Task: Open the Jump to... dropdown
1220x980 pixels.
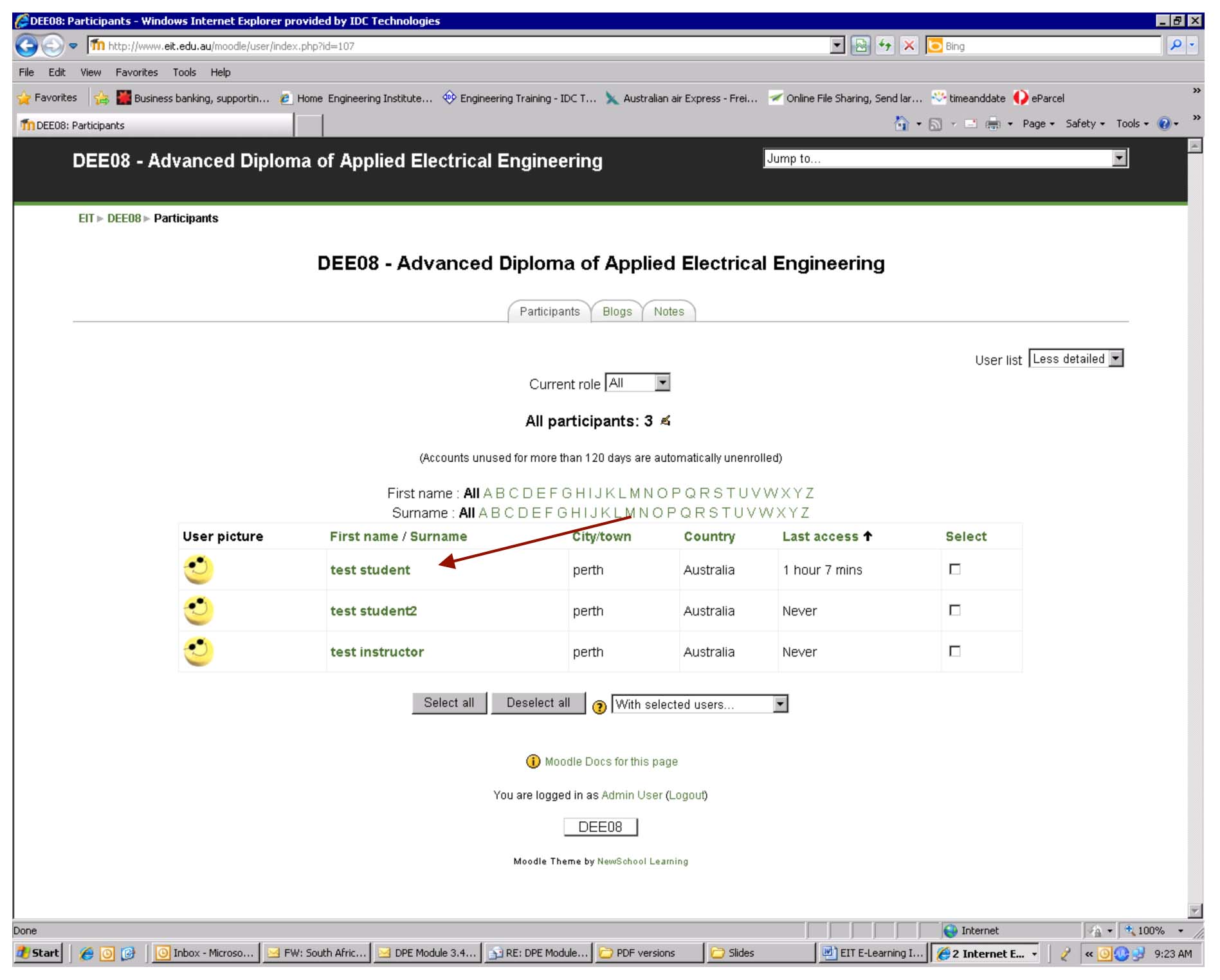Action: point(946,158)
